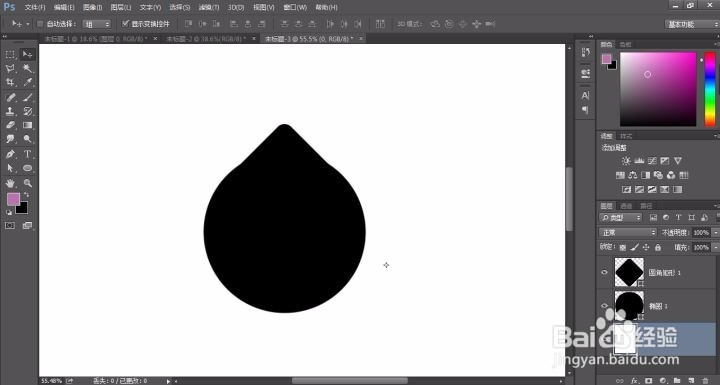This screenshot has width=720, height=385.
Task: Select the Zoom tool
Action: click(28, 183)
